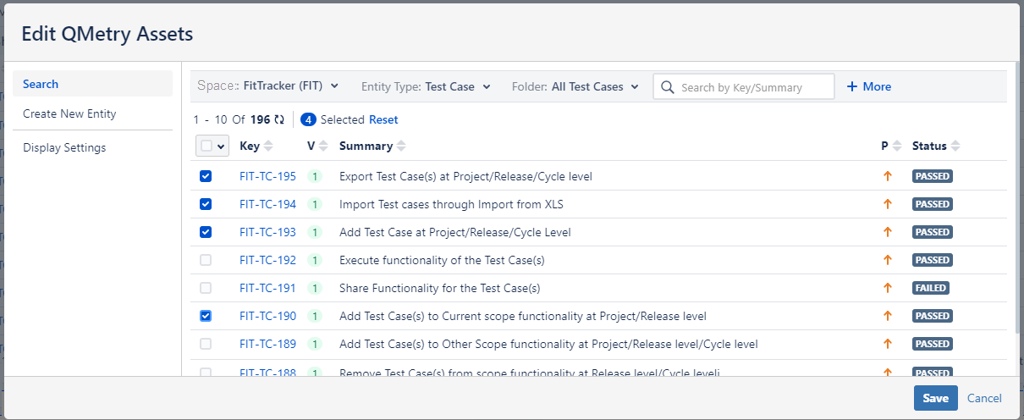Uncheck the FIT-TC-195 test case checkbox
This screenshot has width=1024, height=420.
tap(206, 176)
